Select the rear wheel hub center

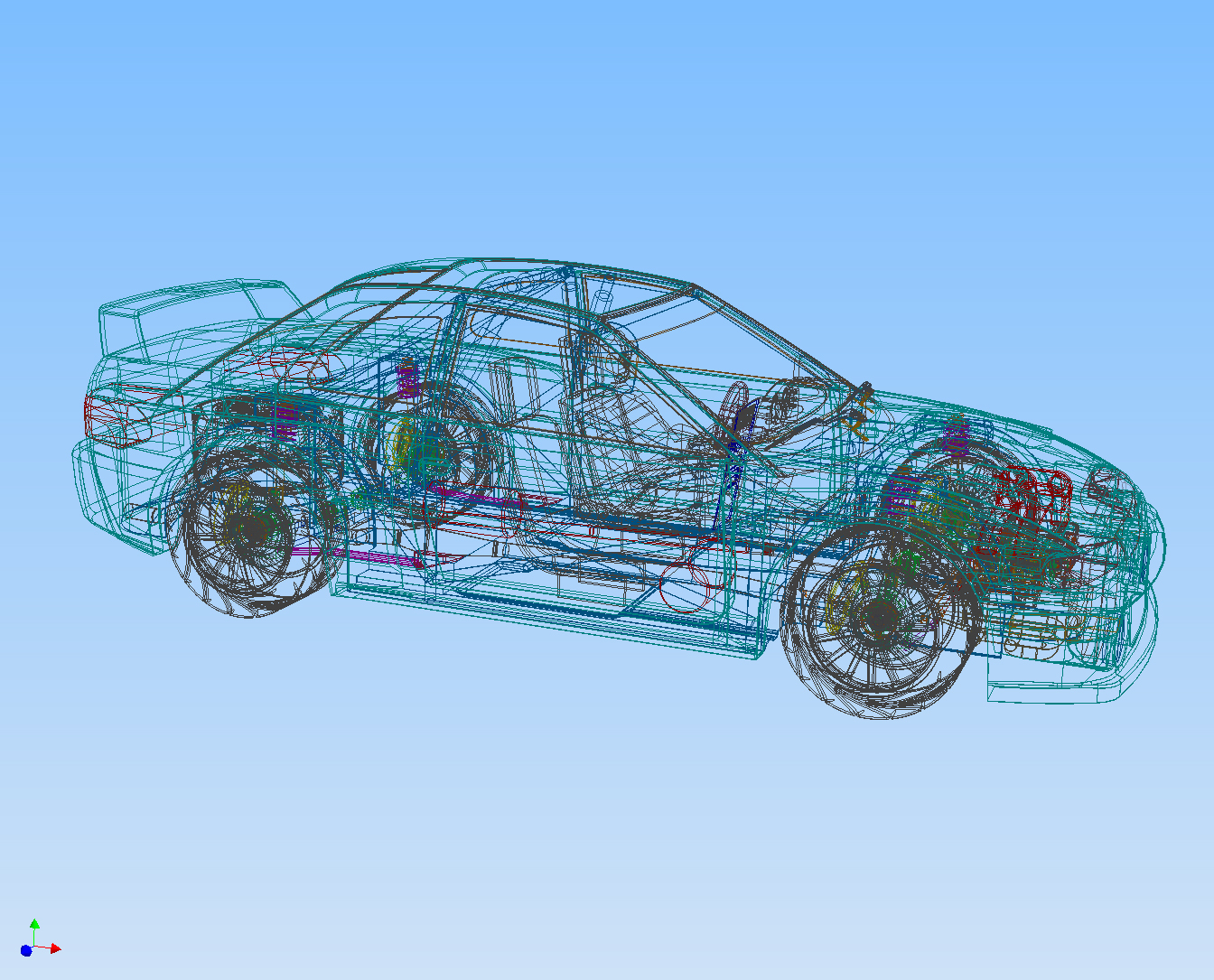(x=255, y=529)
